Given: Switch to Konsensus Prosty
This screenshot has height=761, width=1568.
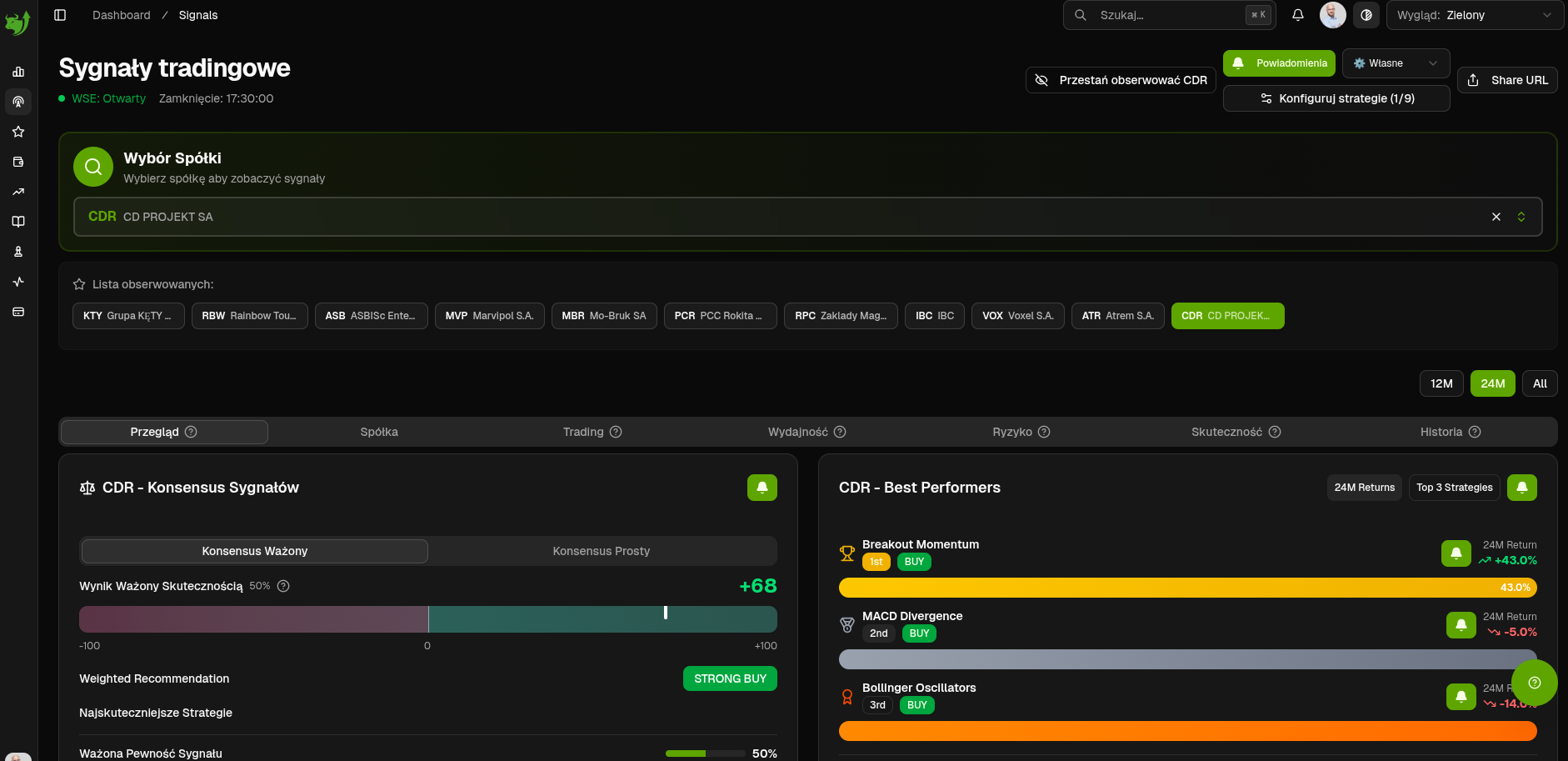Looking at the screenshot, I should (x=602, y=551).
